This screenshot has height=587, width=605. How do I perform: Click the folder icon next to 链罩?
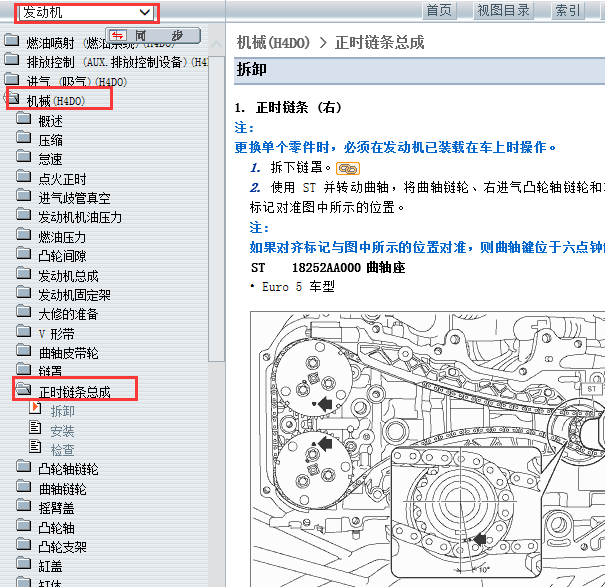(24, 369)
